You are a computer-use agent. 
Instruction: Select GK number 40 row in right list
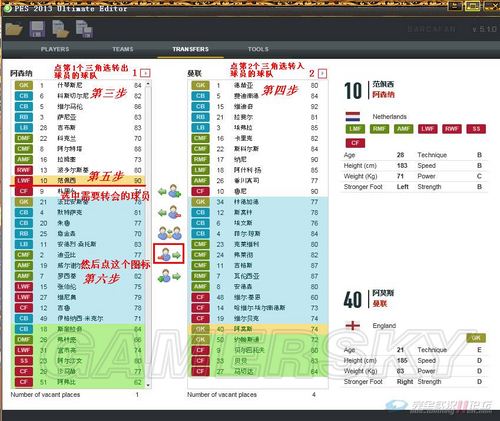[258, 329]
